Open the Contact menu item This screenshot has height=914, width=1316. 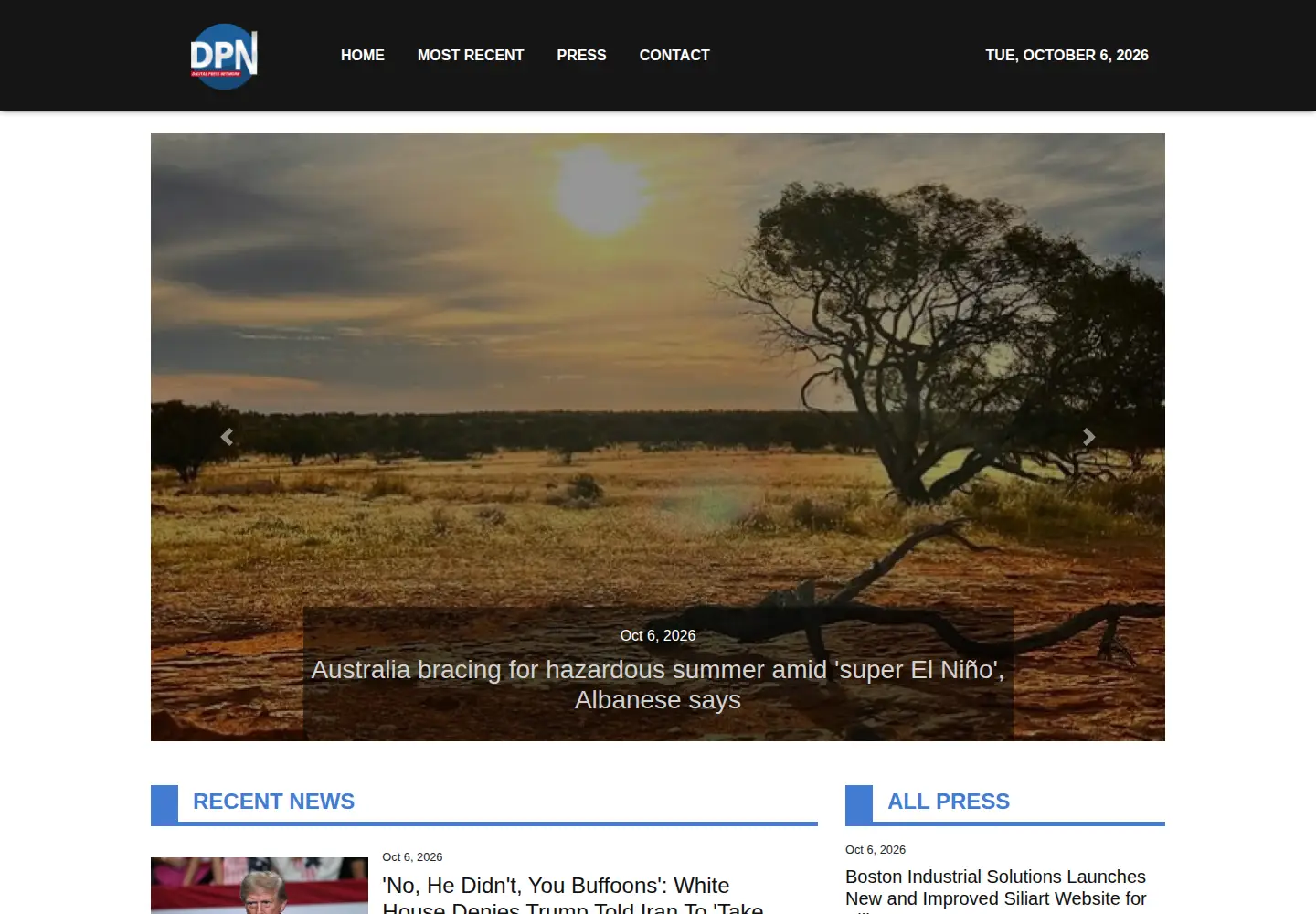point(674,55)
